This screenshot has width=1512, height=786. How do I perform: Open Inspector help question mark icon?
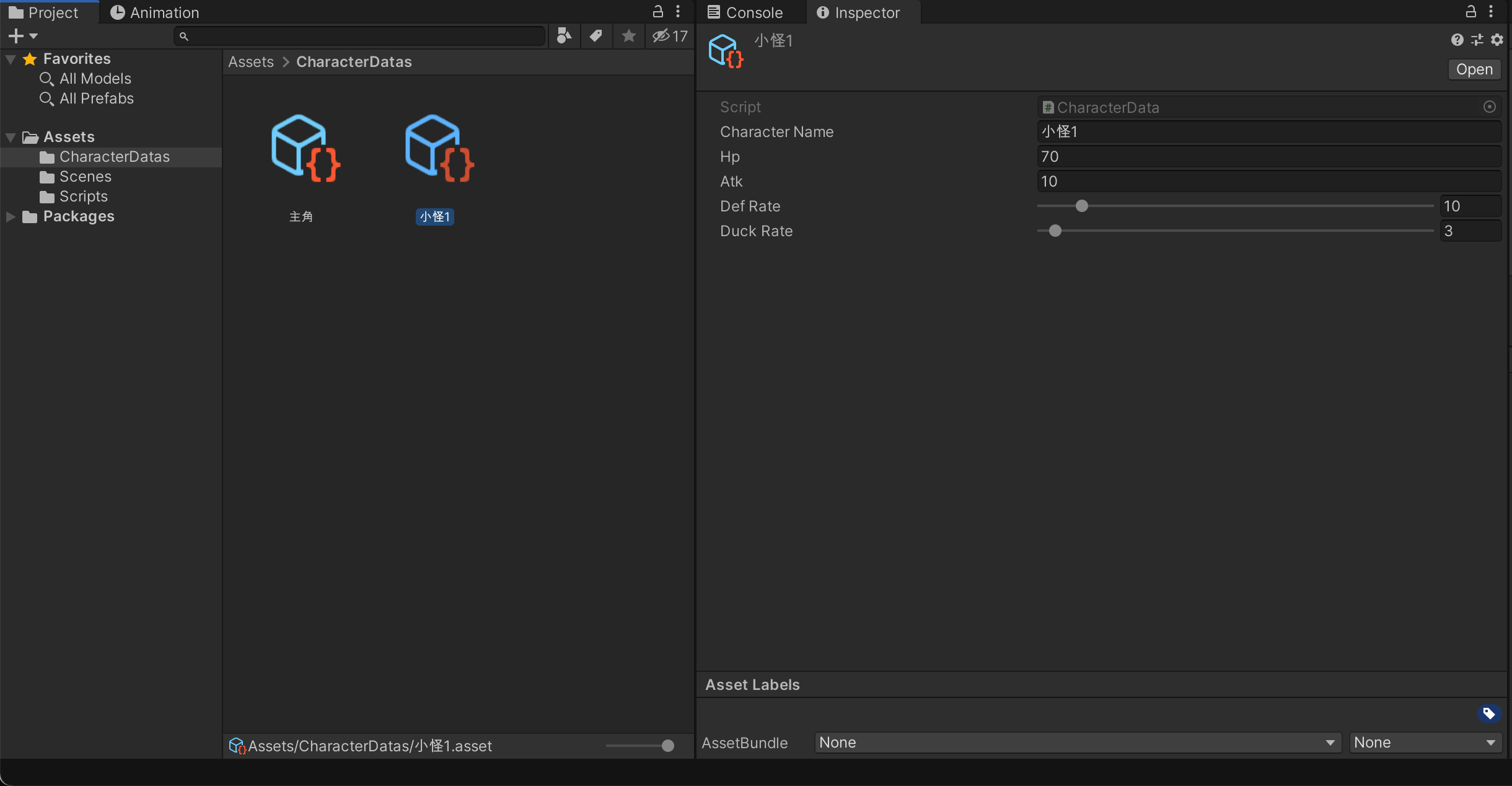click(1457, 40)
